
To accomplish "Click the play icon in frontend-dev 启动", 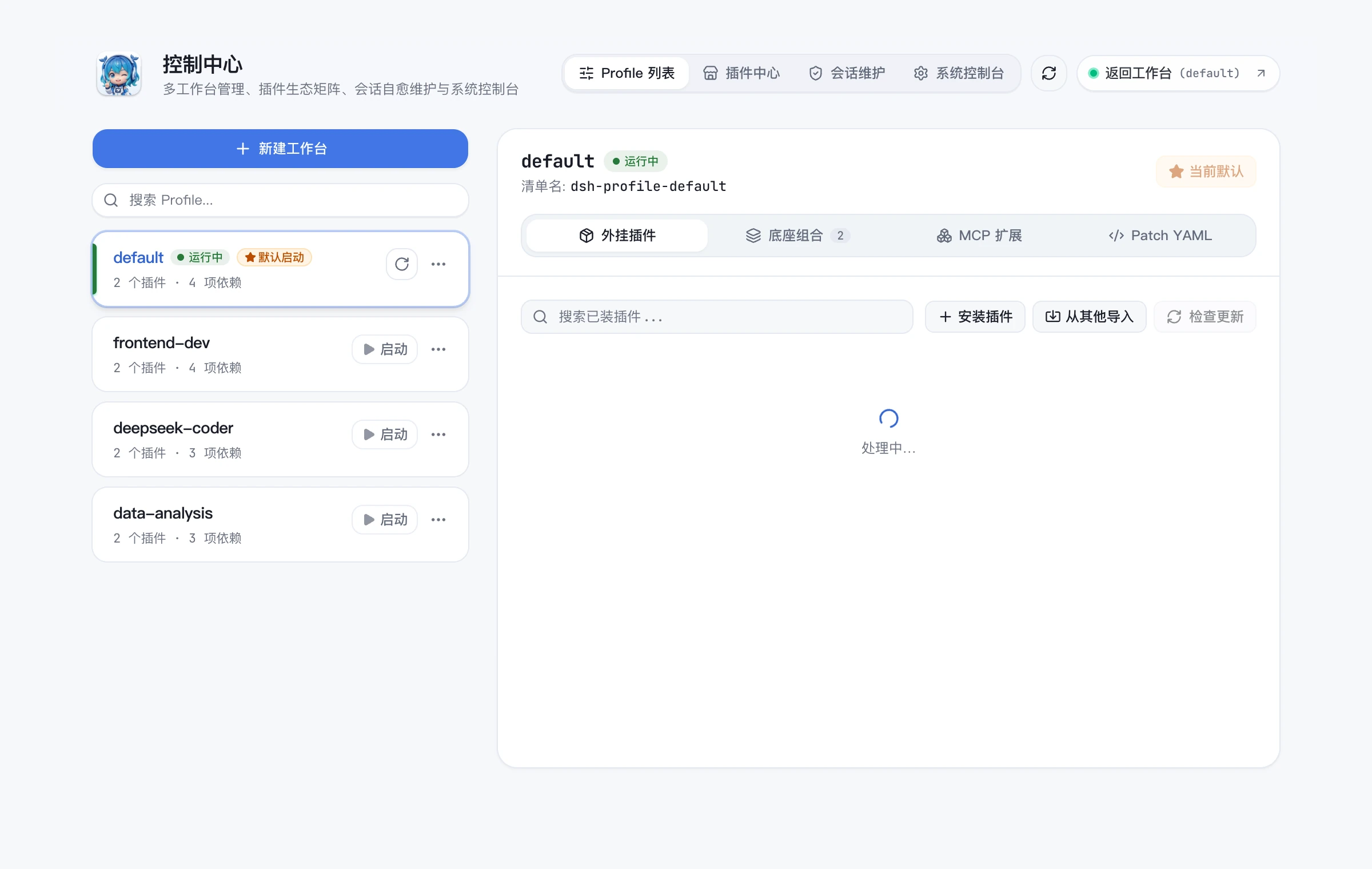I will pyautogui.click(x=369, y=349).
